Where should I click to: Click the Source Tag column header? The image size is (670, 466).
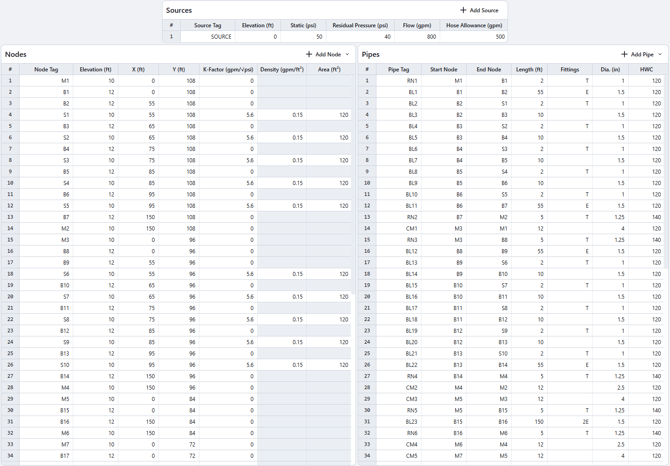point(208,25)
